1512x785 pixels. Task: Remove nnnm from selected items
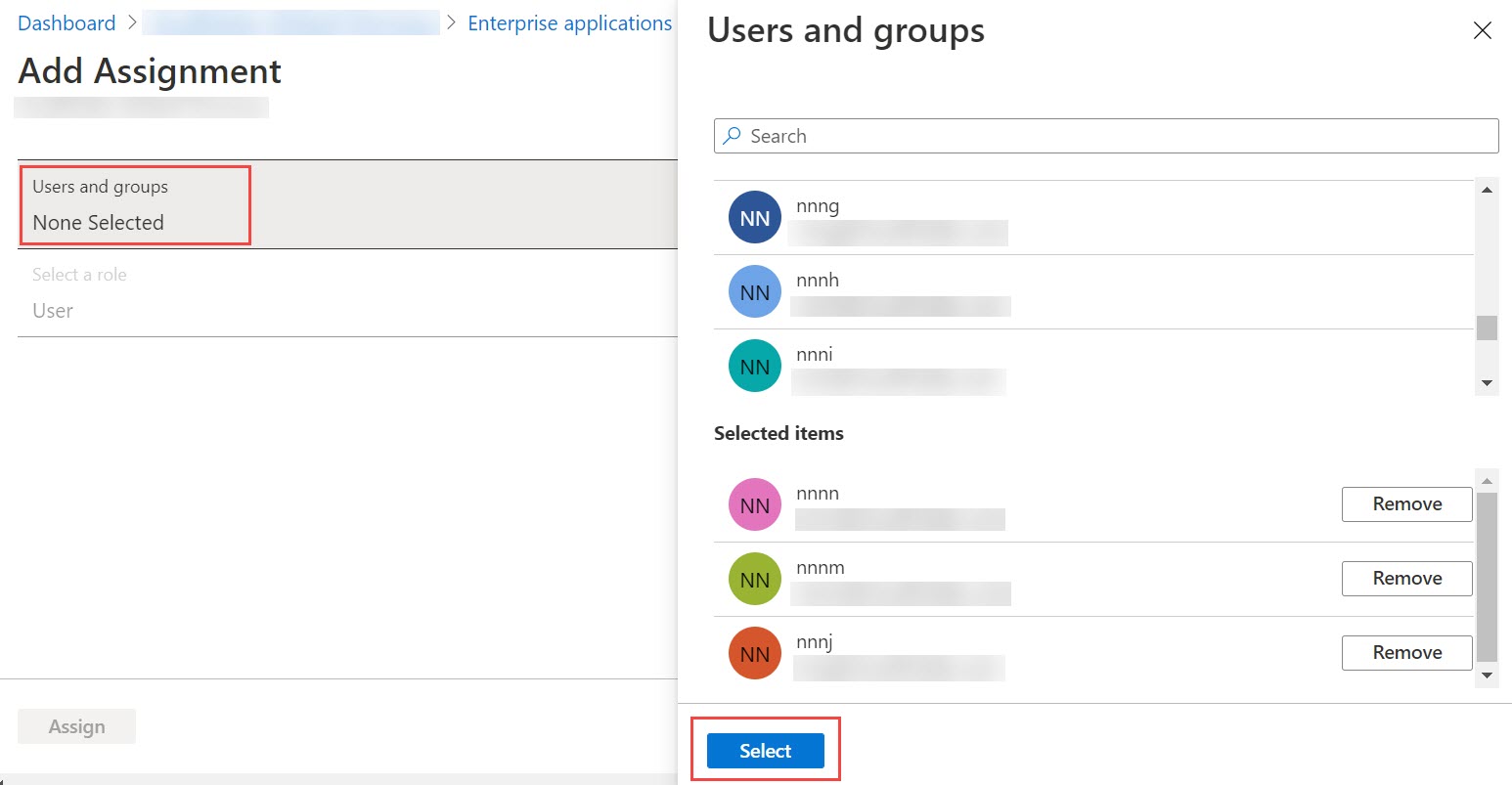tap(1406, 579)
